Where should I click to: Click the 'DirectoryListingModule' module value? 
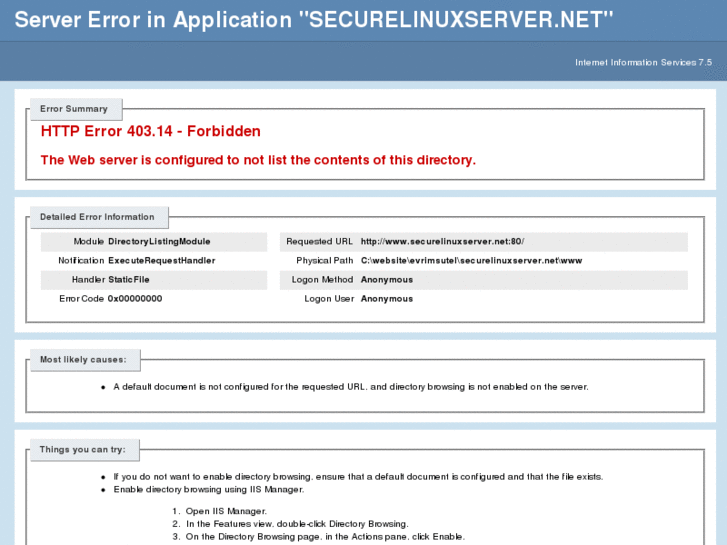coord(159,241)
